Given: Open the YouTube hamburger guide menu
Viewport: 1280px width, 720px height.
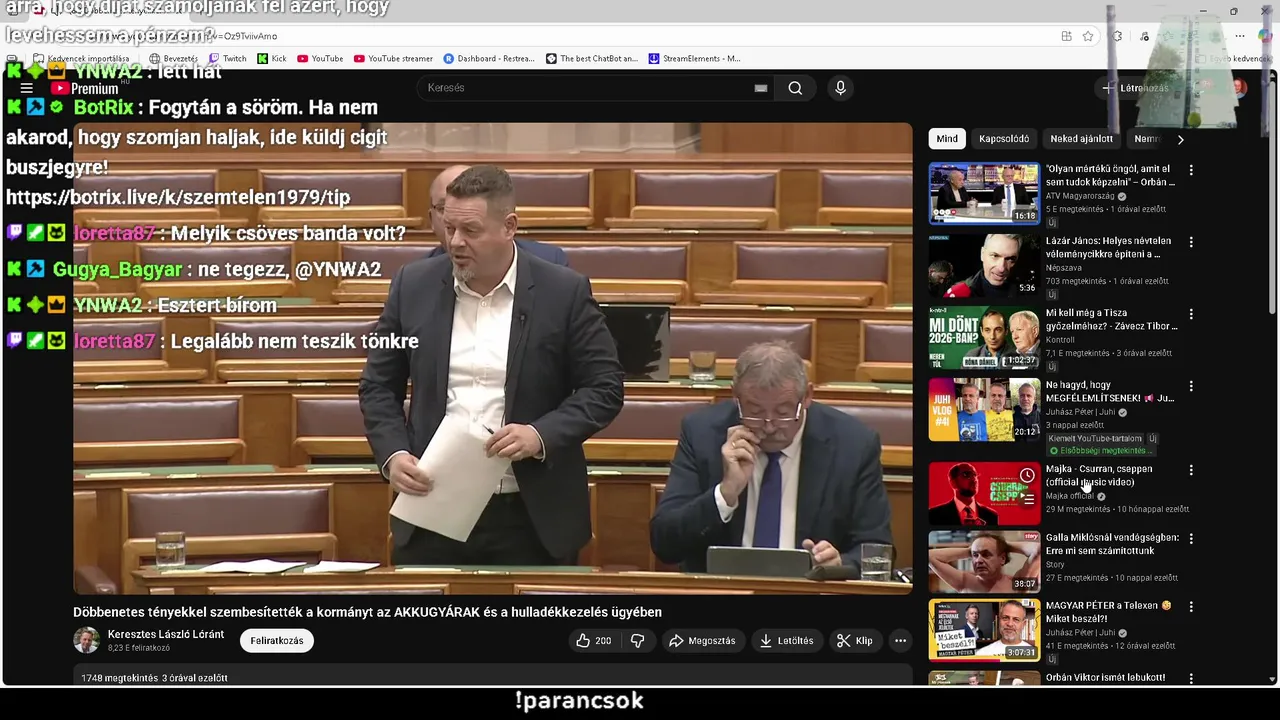Looking at the screenshot, I should pyautogui.click(x=27, y=88).
